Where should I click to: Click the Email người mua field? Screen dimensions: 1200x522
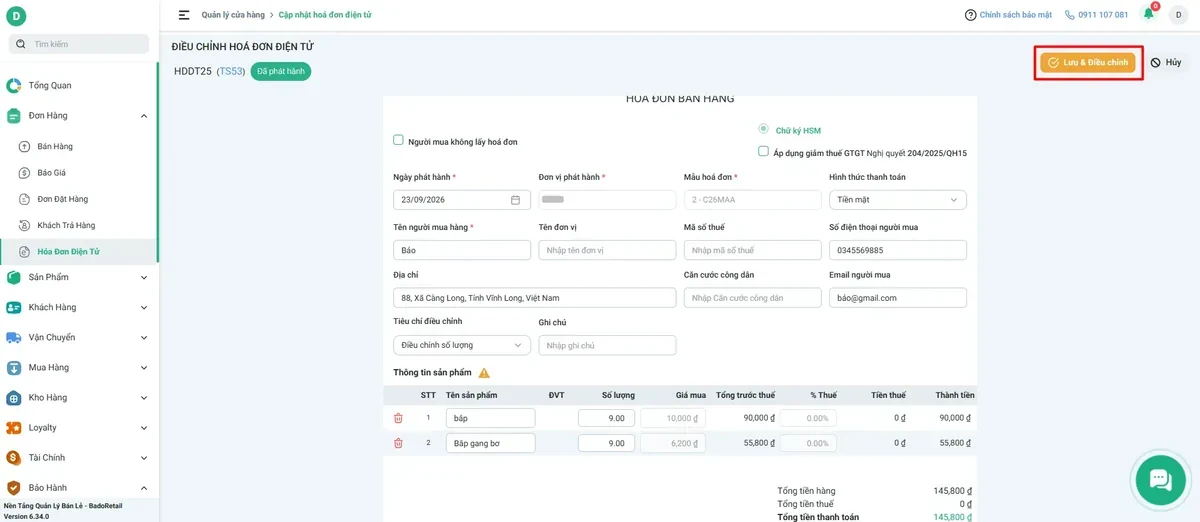pyautogui.click(x=898, y=298)
